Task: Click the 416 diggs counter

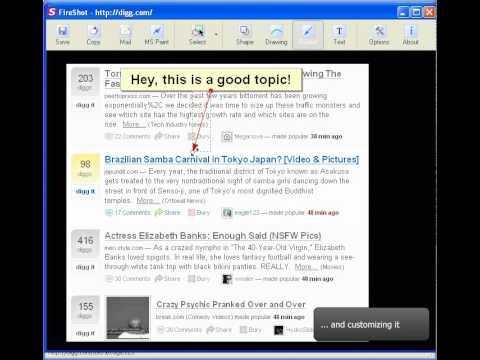Action: (x=85, y=244)
